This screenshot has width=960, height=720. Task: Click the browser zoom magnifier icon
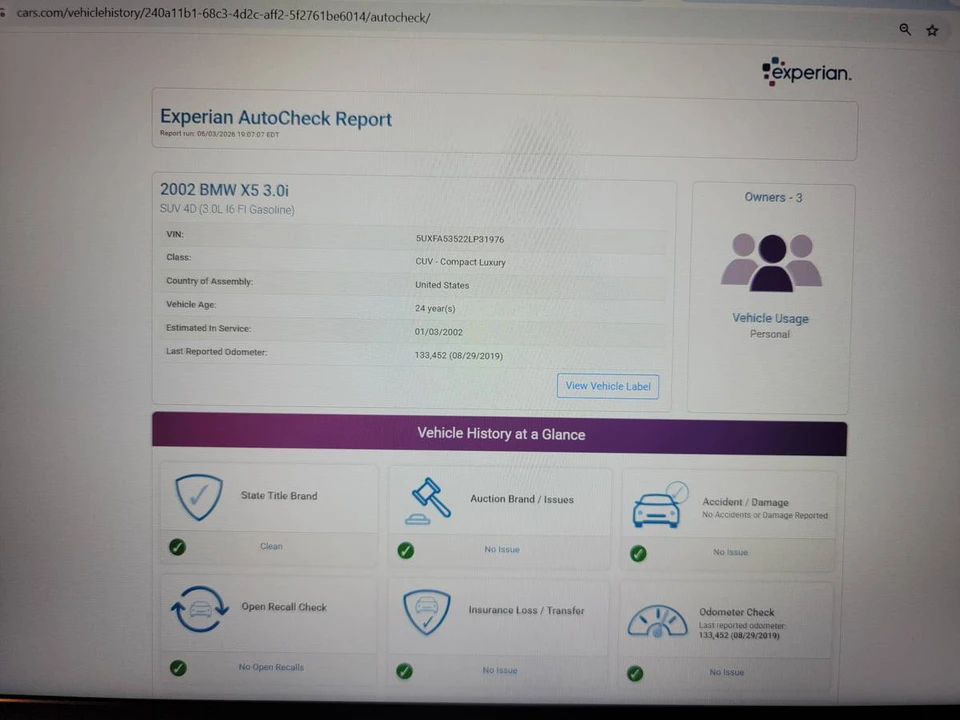pos(905,29)
